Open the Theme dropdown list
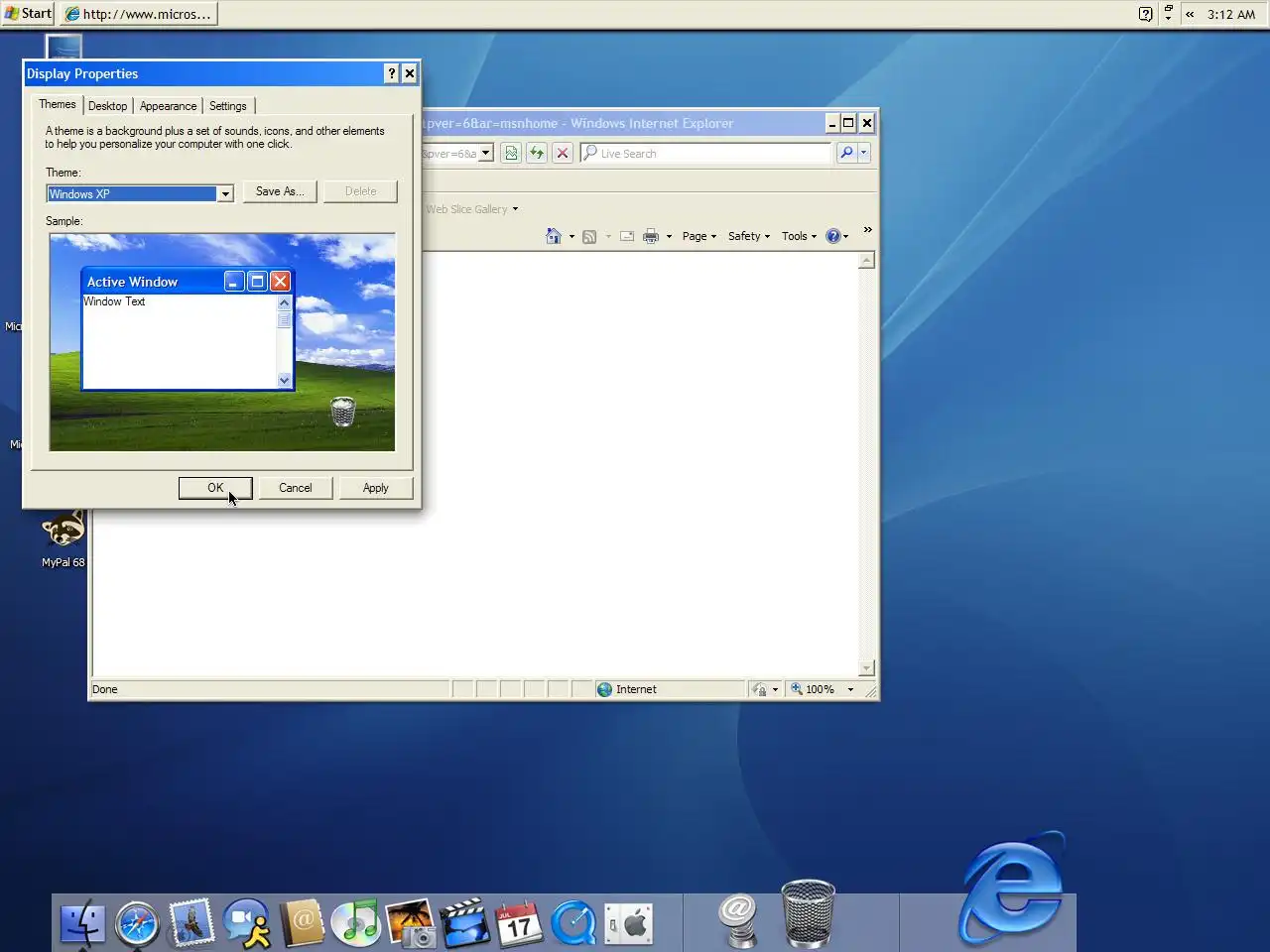This screenshot has width=1270, height=952. tap(225, 193)
